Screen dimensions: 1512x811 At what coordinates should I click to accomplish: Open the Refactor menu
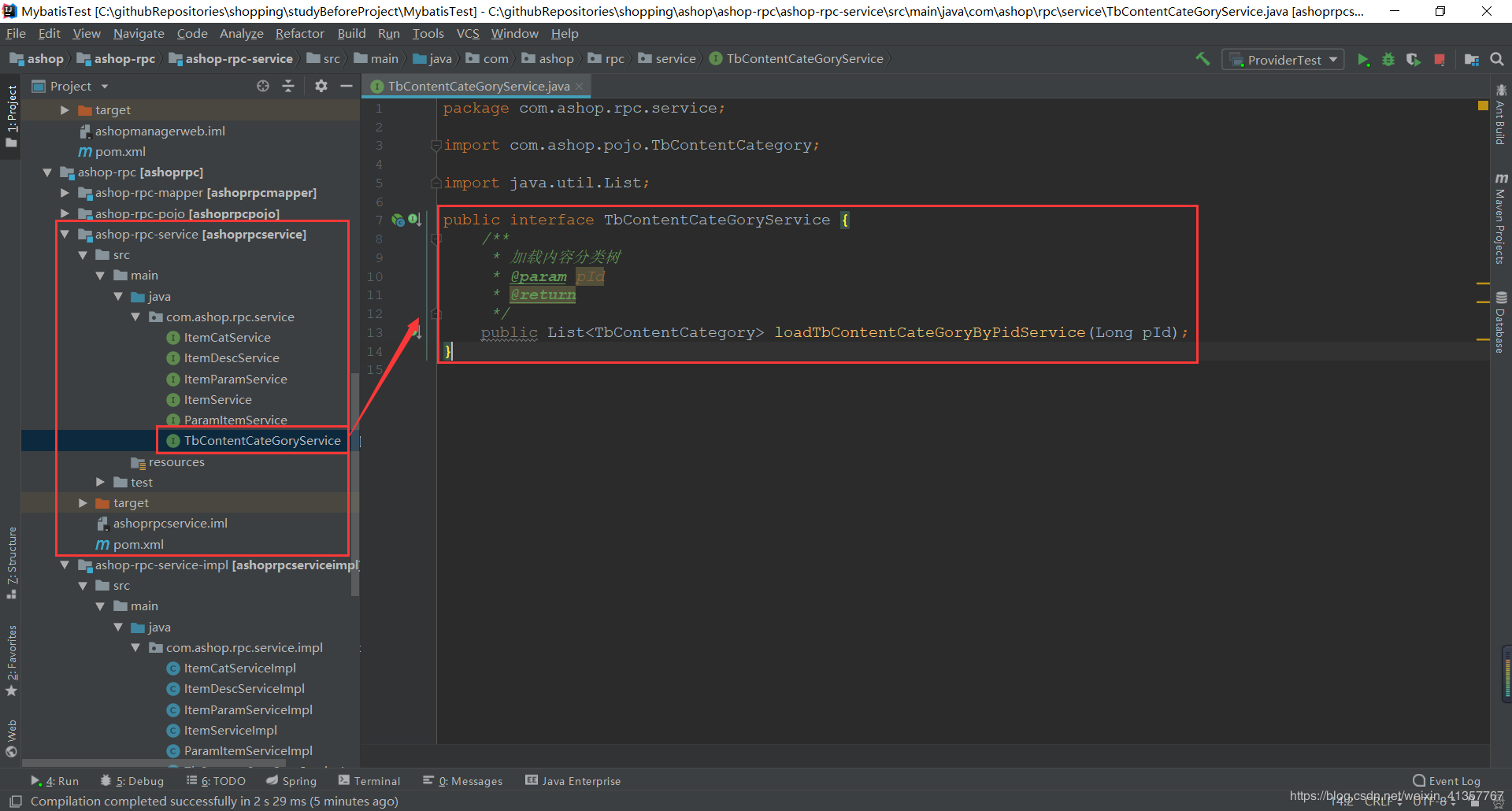click(x=299, y=34)
